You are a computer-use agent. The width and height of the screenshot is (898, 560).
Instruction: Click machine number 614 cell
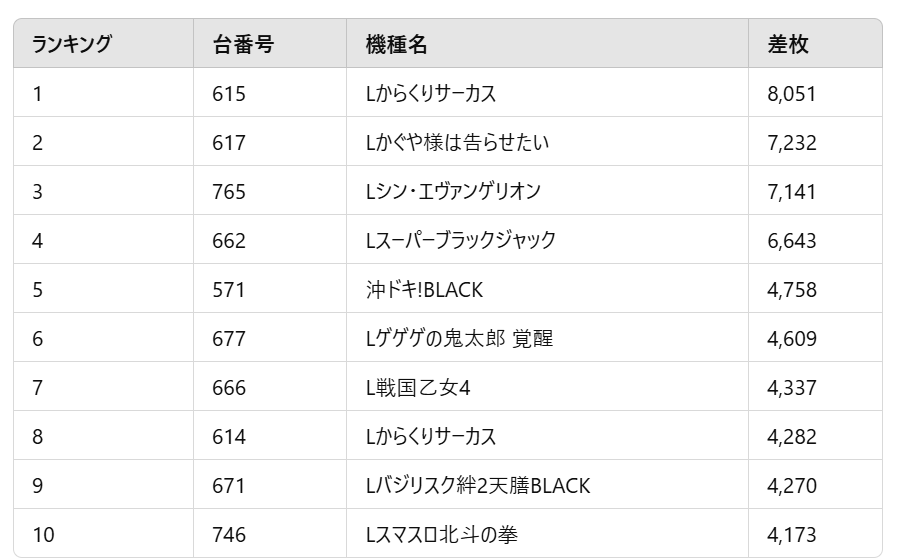[270, 436]
